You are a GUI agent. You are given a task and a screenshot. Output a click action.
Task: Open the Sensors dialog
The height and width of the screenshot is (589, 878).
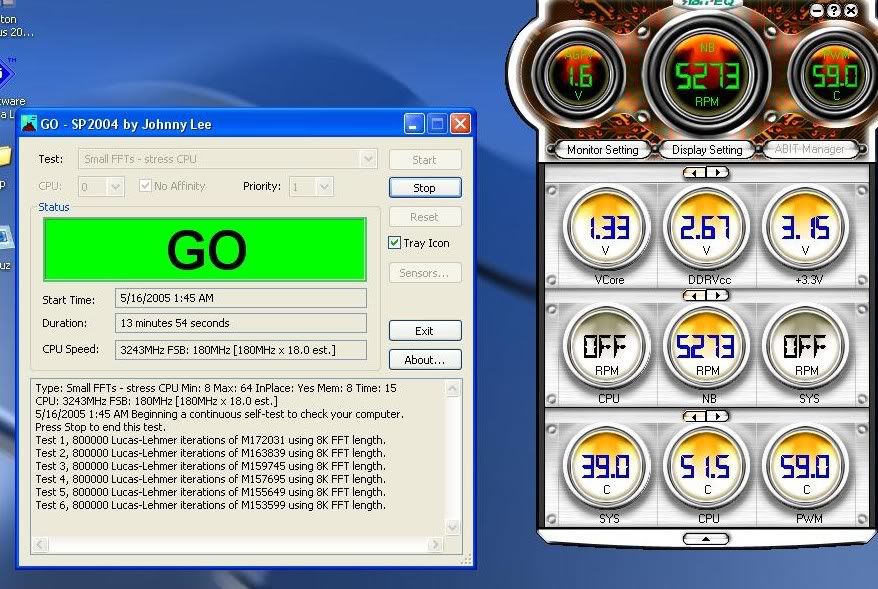425,273
